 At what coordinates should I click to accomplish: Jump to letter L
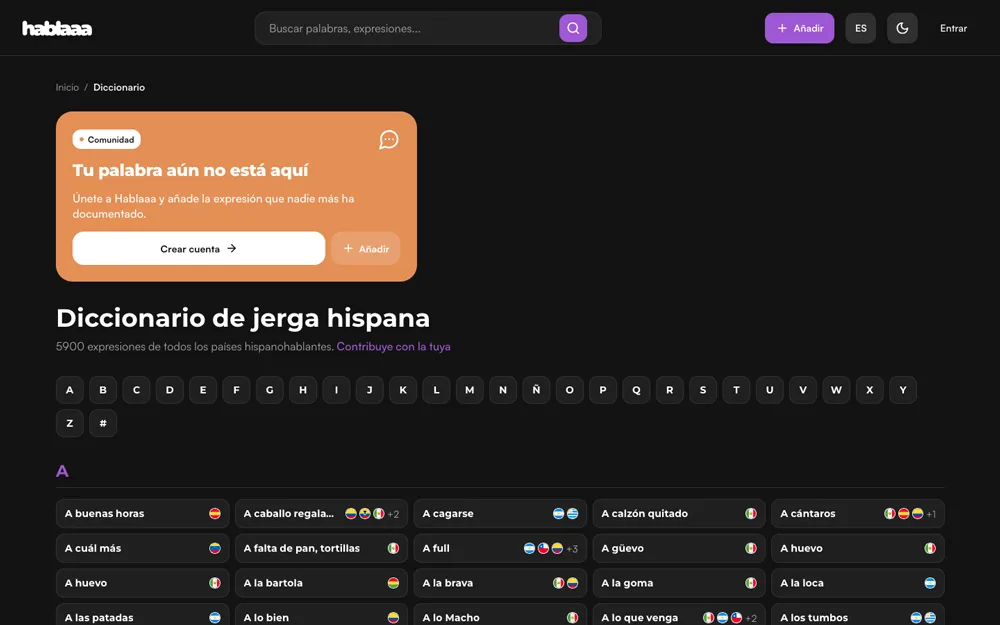coord(436,390)
